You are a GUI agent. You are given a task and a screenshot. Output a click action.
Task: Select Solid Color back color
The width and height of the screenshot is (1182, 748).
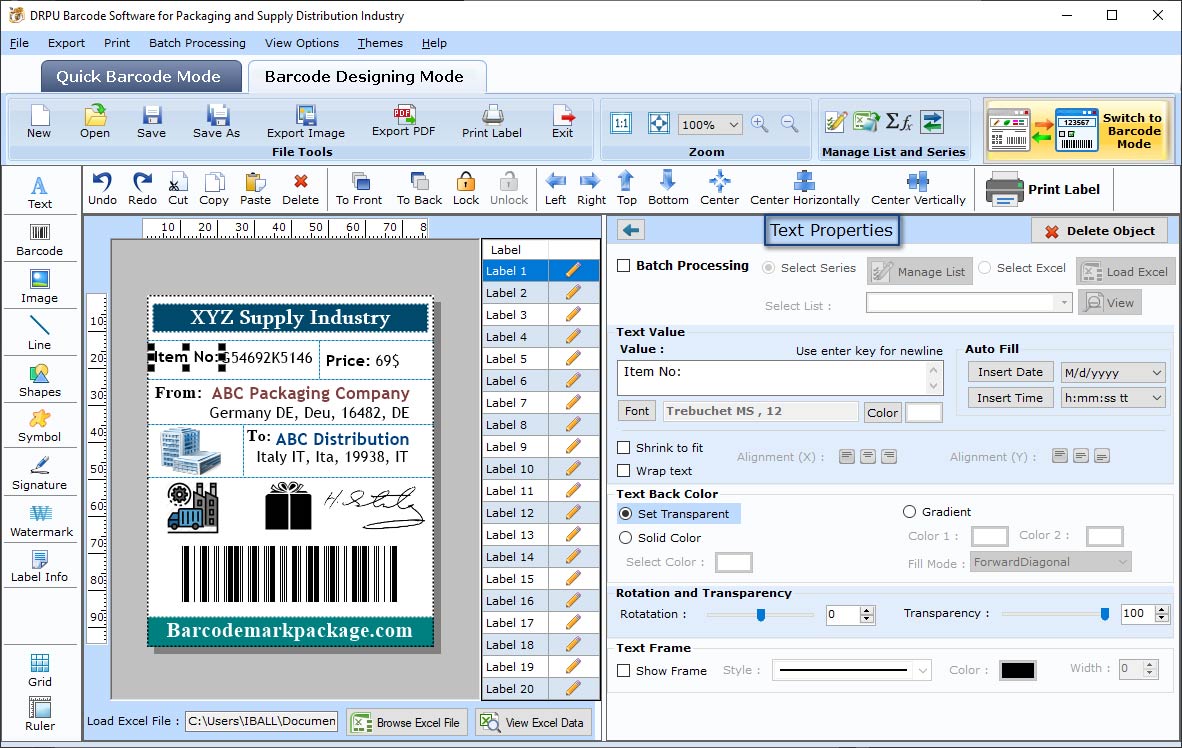coord(626,538)
